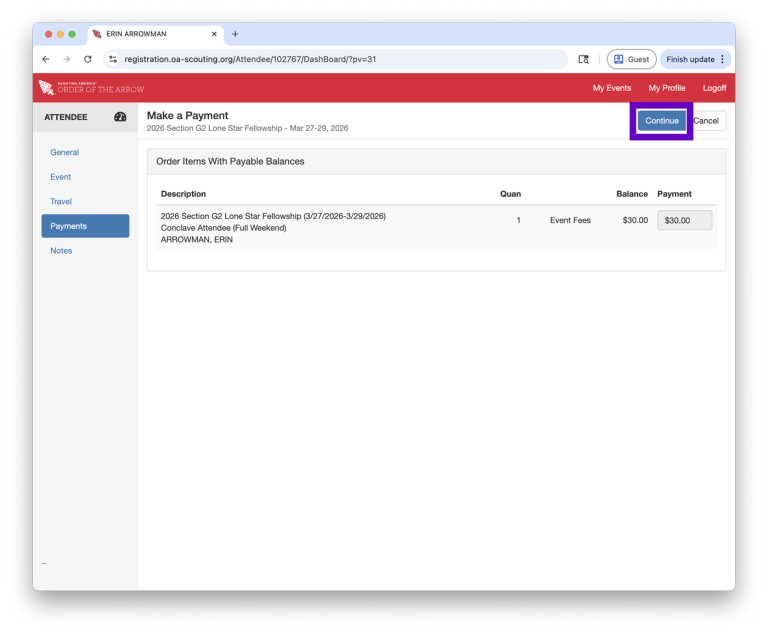Screen dimensions: 768x634
Task: Reload the page with refresh icon
Action: 88,59
